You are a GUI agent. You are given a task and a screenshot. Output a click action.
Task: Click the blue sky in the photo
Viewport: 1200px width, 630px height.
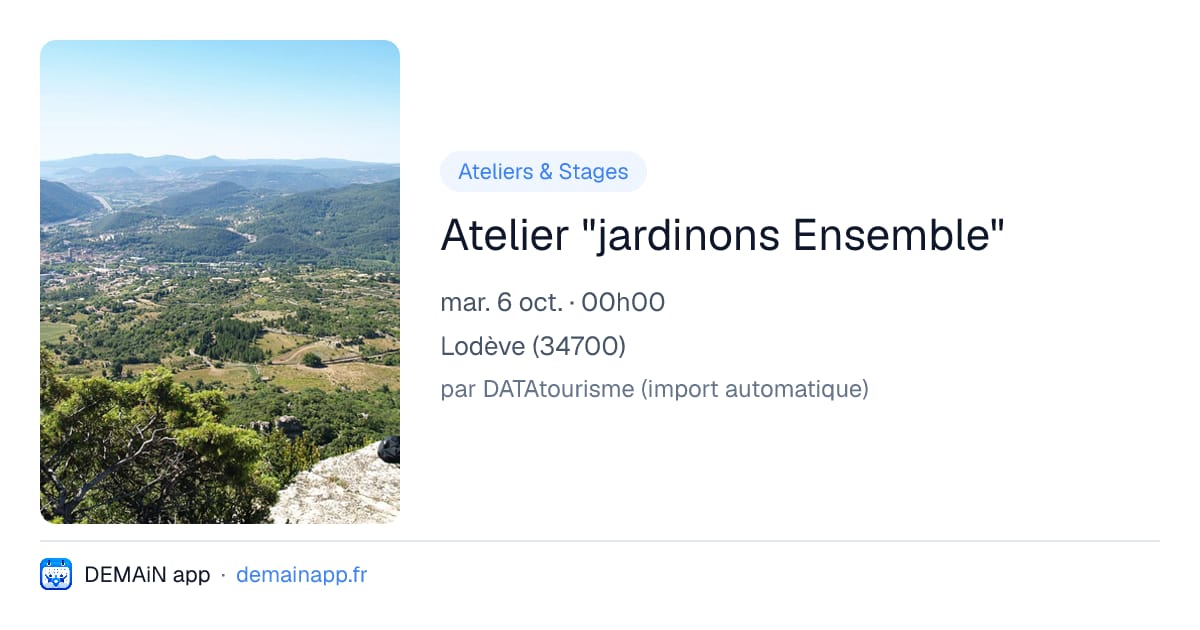coord(220,95)
